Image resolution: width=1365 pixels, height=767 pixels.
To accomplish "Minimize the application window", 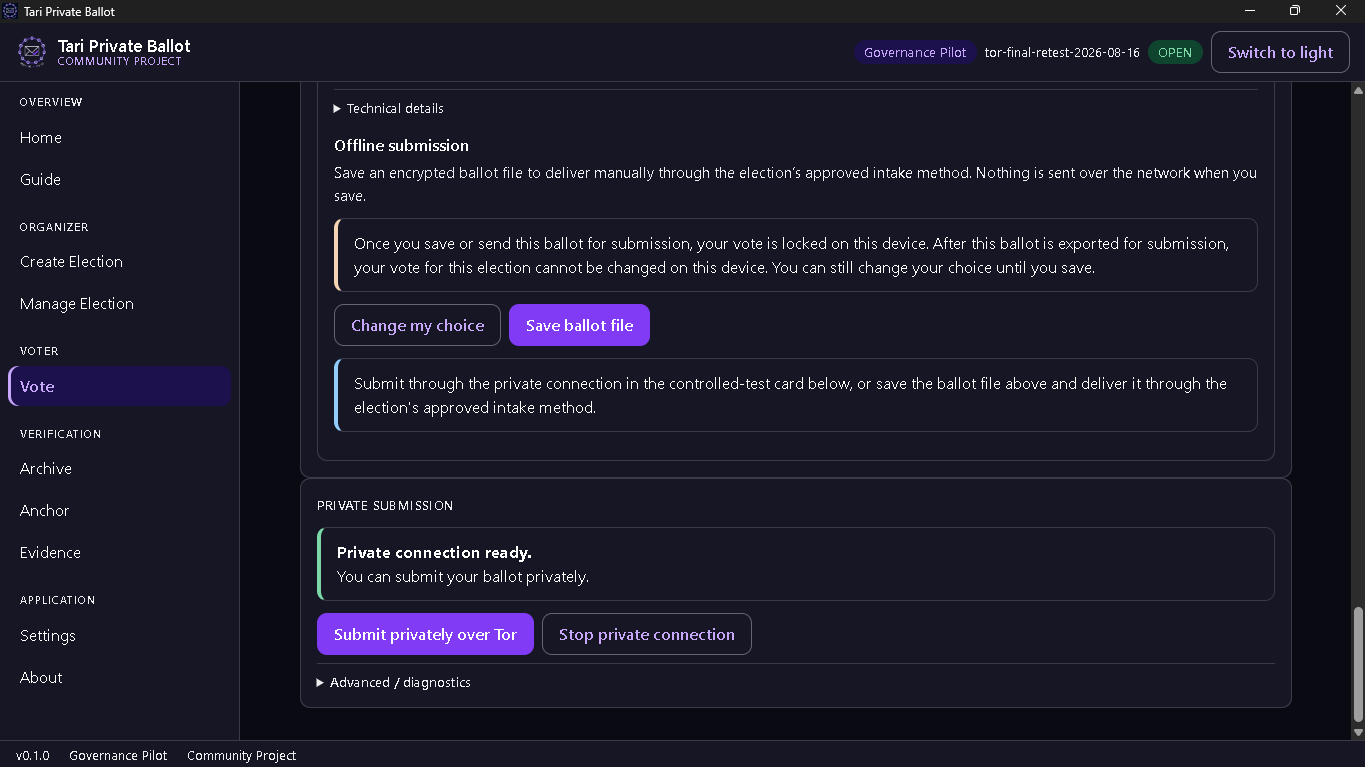I will point(1250,11).
